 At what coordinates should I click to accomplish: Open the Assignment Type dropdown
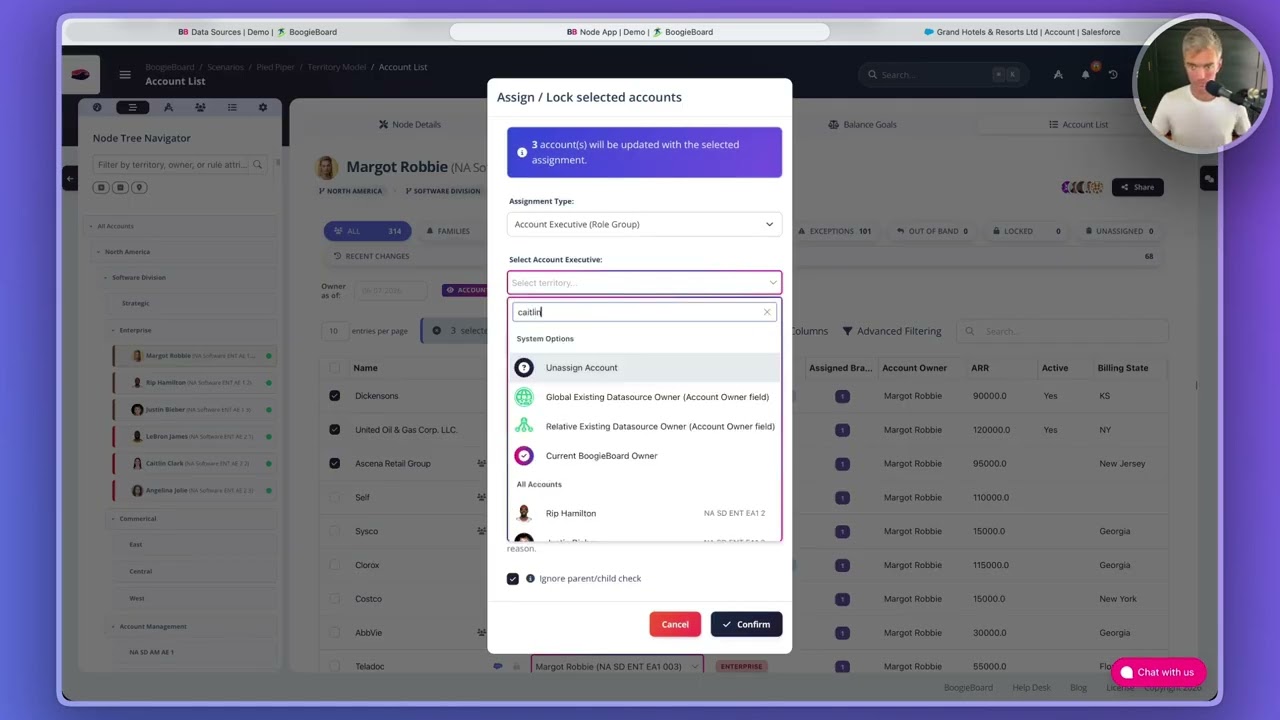pyautogui.click(x=644, y=224)
